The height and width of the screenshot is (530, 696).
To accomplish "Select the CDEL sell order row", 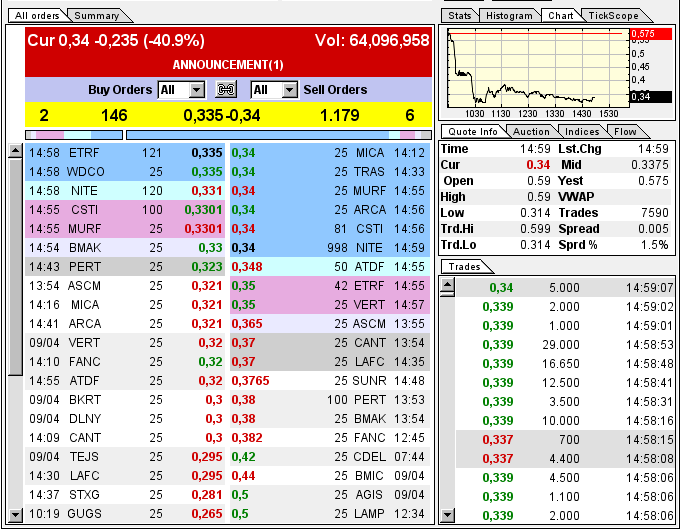I will pos(330,457).
